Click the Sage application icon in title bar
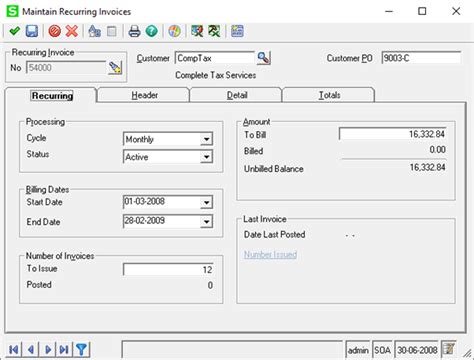The width and height of the screenshot is (474, 360). point(13,11)
